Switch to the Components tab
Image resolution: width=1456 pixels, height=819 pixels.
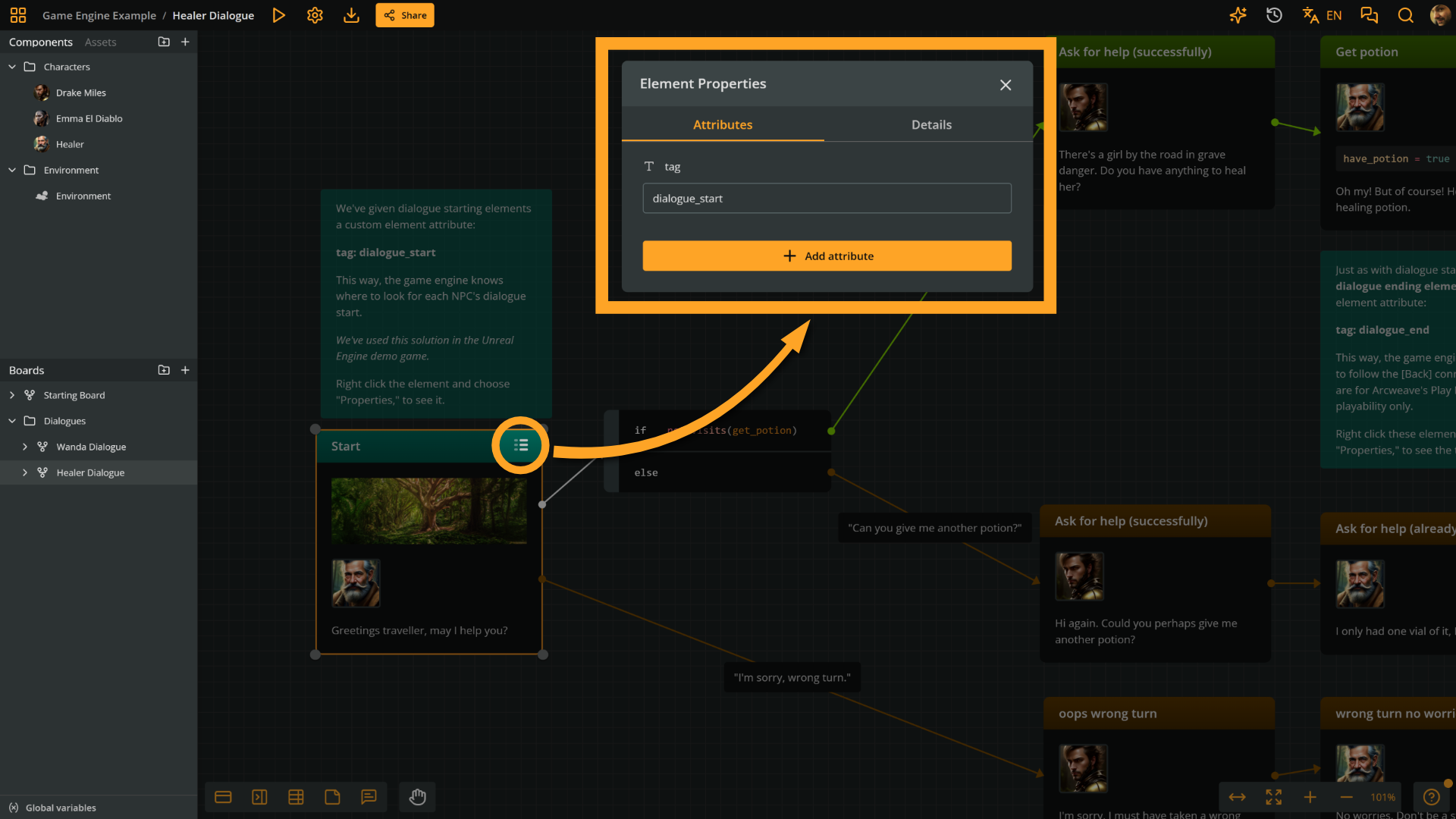[x=41, y=42]
